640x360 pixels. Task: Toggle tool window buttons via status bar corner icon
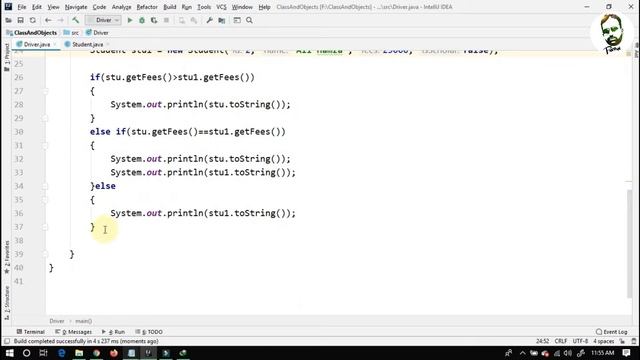click(7, 341)
